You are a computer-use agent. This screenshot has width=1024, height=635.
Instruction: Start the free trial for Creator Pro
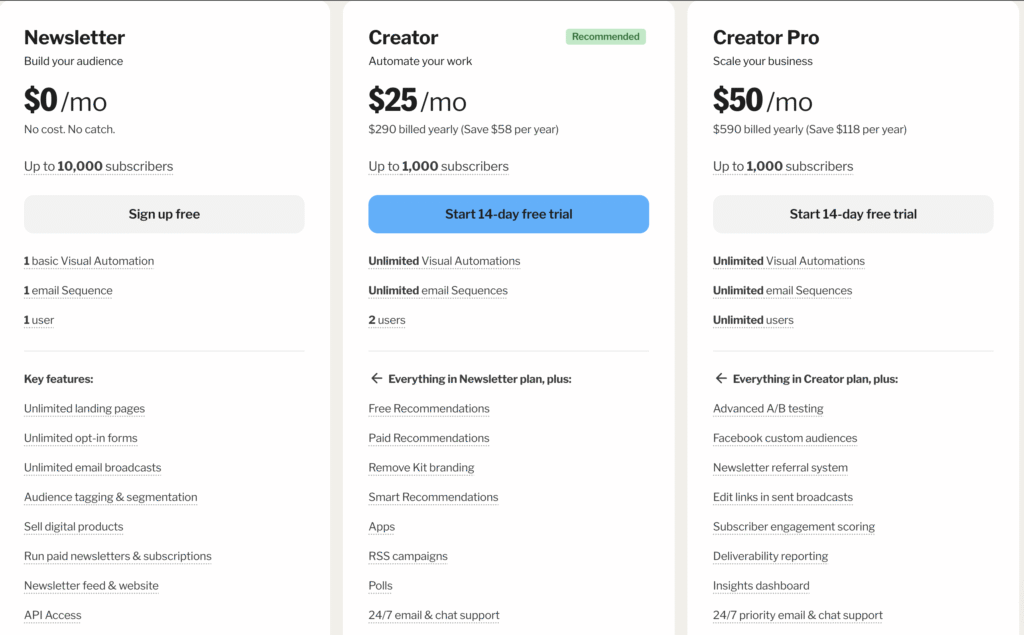pos(852,214)
